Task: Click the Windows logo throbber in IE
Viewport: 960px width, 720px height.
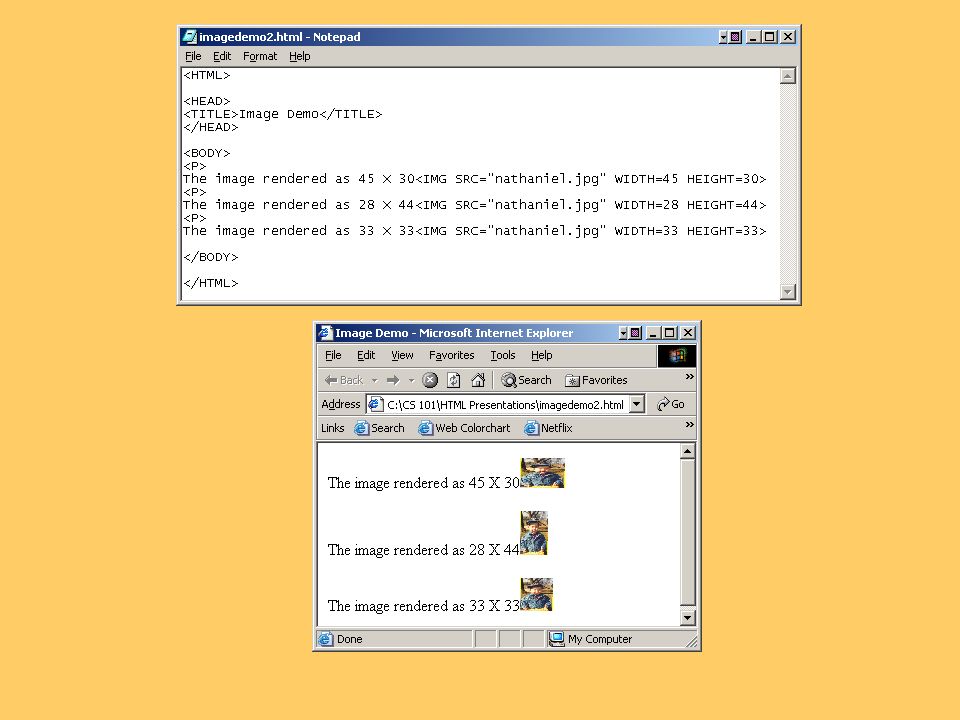Action: coord(677,356)
